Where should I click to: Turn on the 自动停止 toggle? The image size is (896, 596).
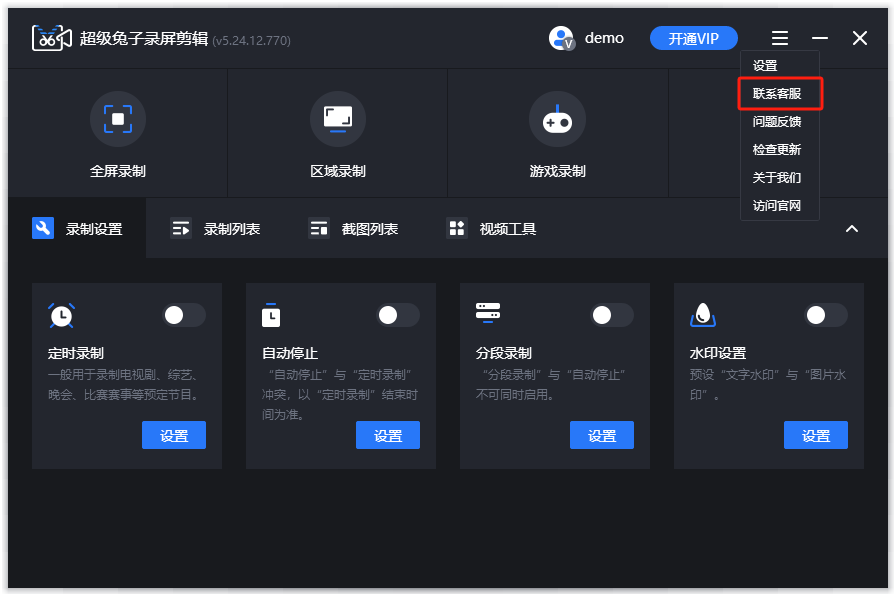click(398, 315)
